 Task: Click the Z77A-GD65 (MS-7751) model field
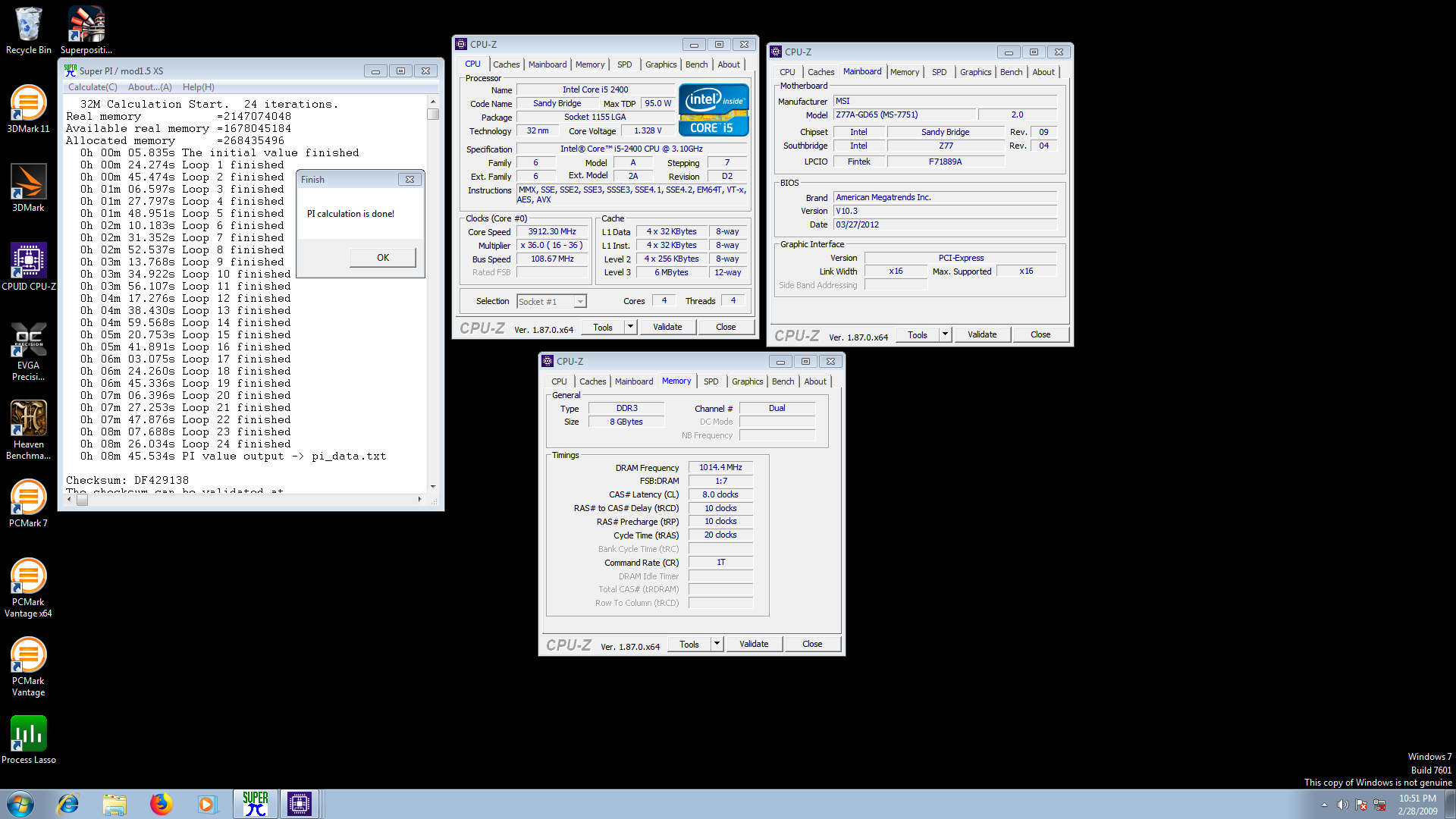[903, 115]
